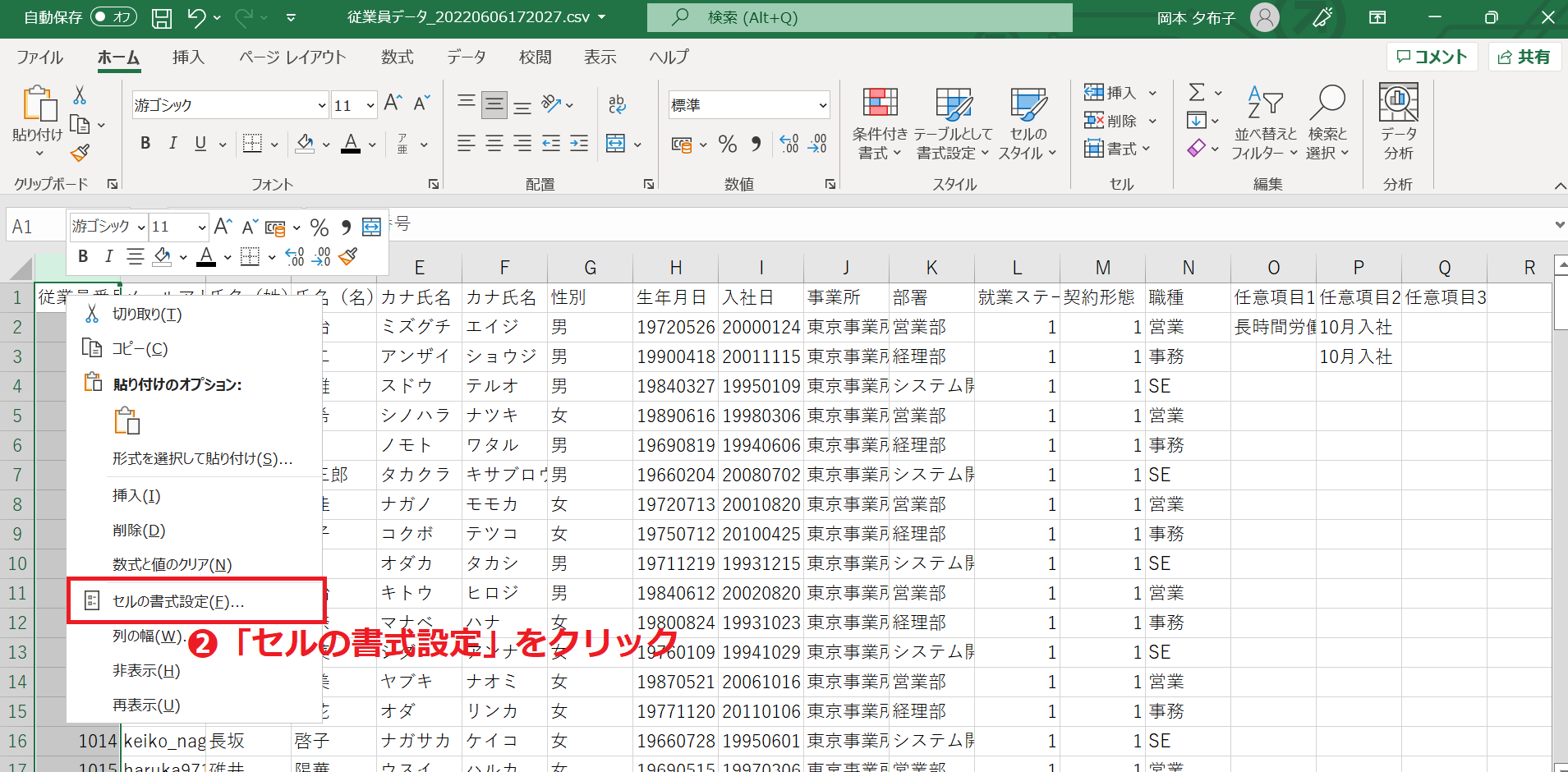Open the 検索と選択 menu
The width and height of the screenshot is (1568, 772).
(1327, 123)
